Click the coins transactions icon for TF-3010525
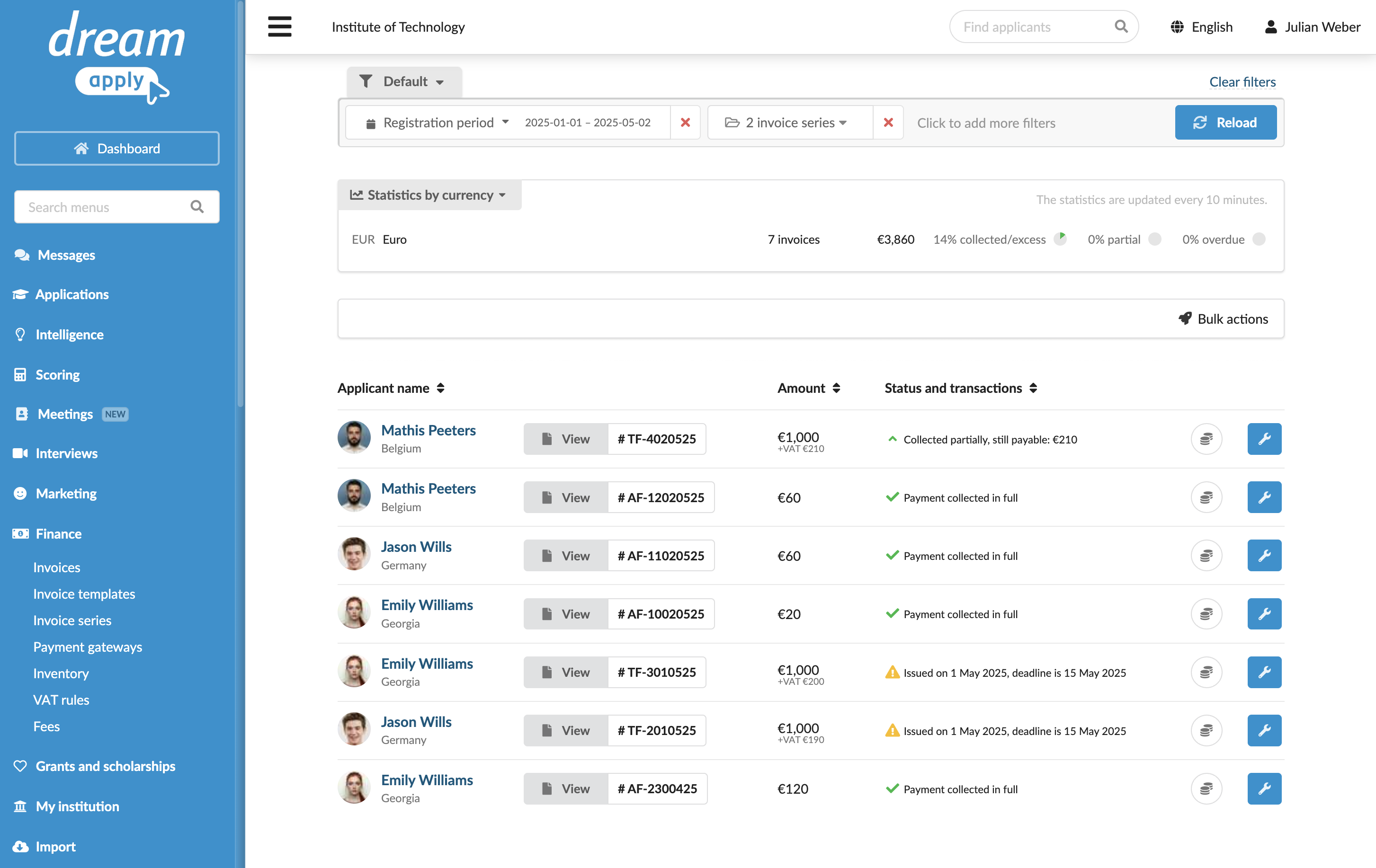Screen dimensions: 1376x868 [1206, 672]
